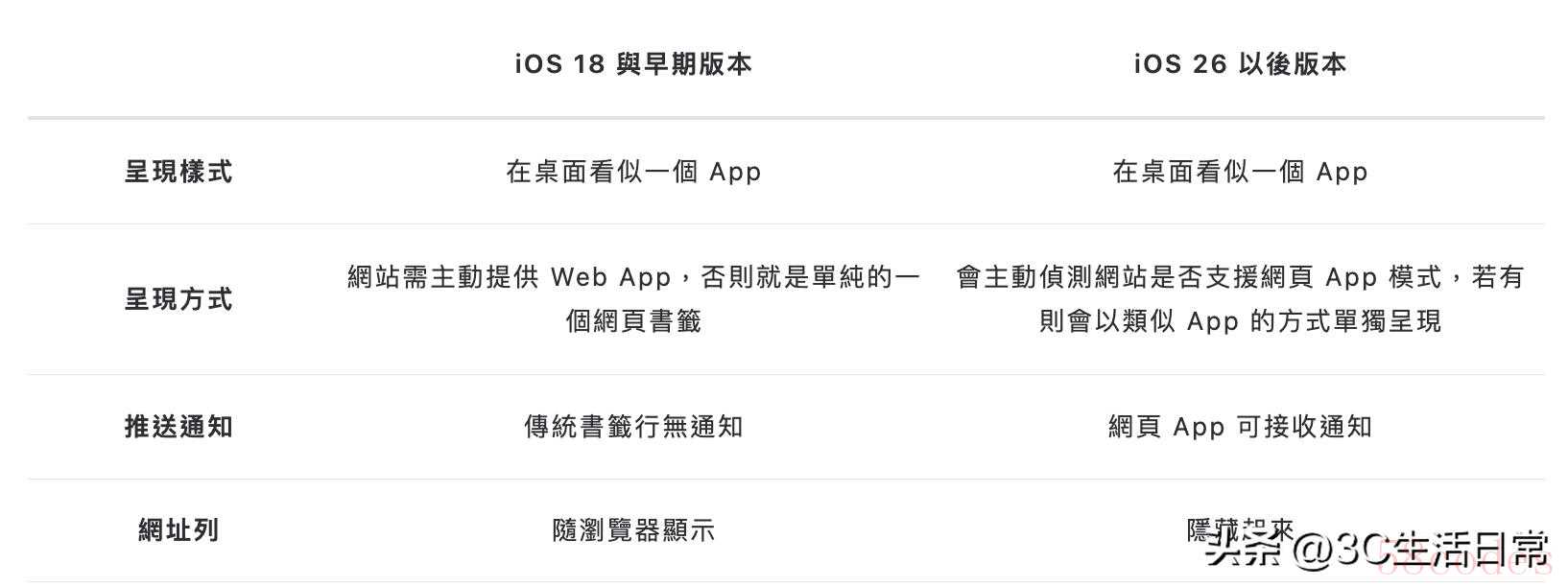Click the '網站需主動提供 Web App' text
This screenshot has height=587, width=1568.
pyautogui.click(x=509, y=278)
